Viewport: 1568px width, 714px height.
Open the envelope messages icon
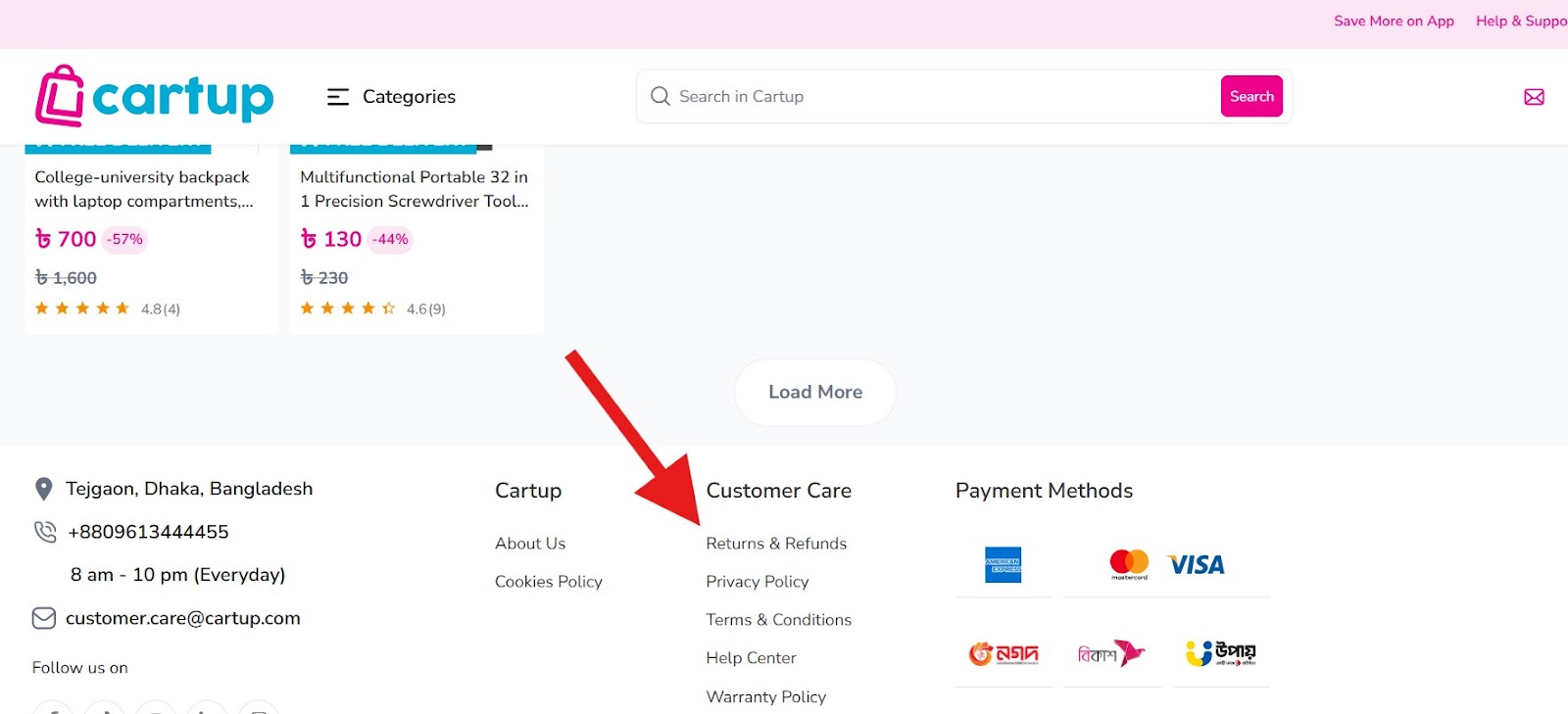(1534, 97)
